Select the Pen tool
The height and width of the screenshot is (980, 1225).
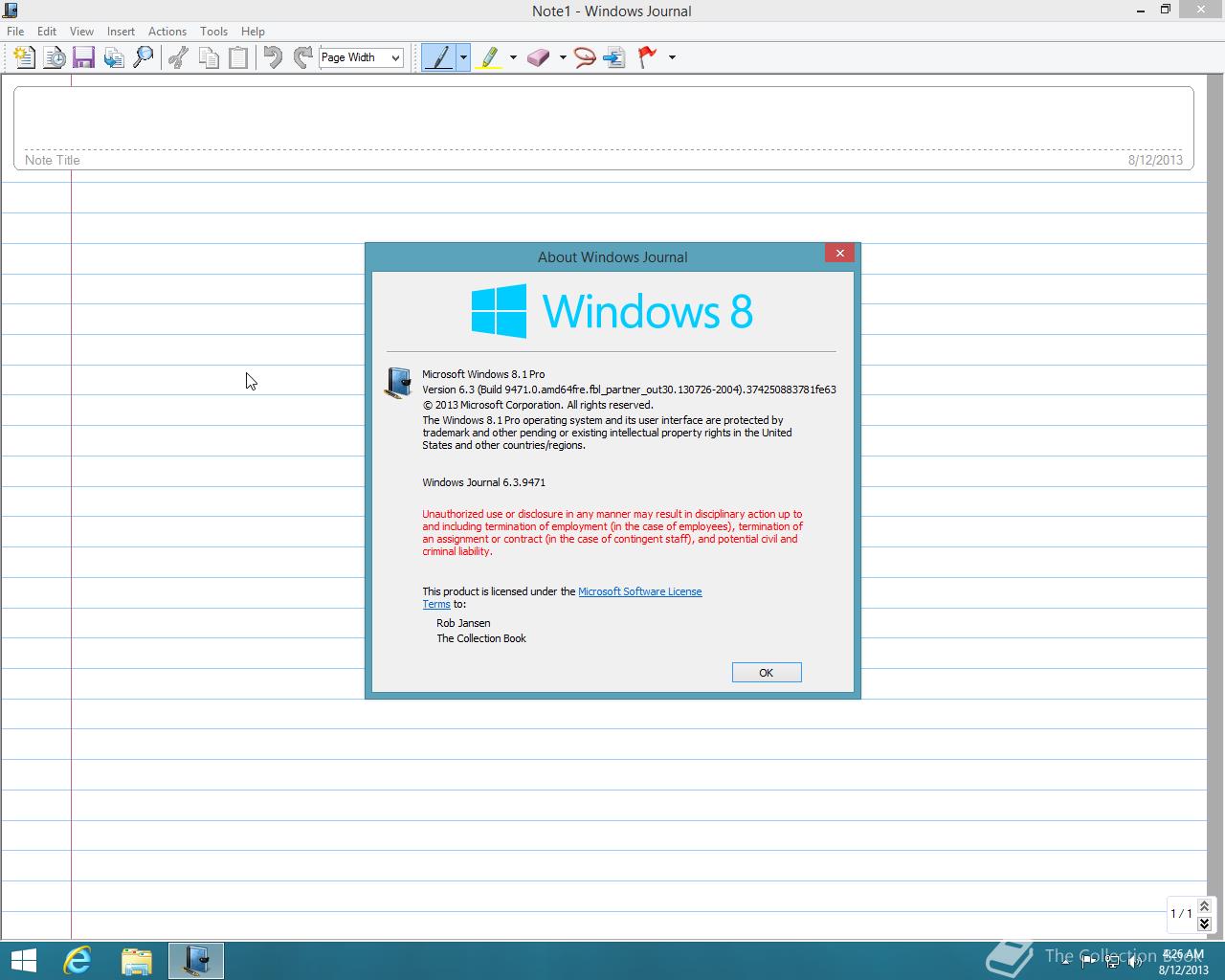coord(439,57)
